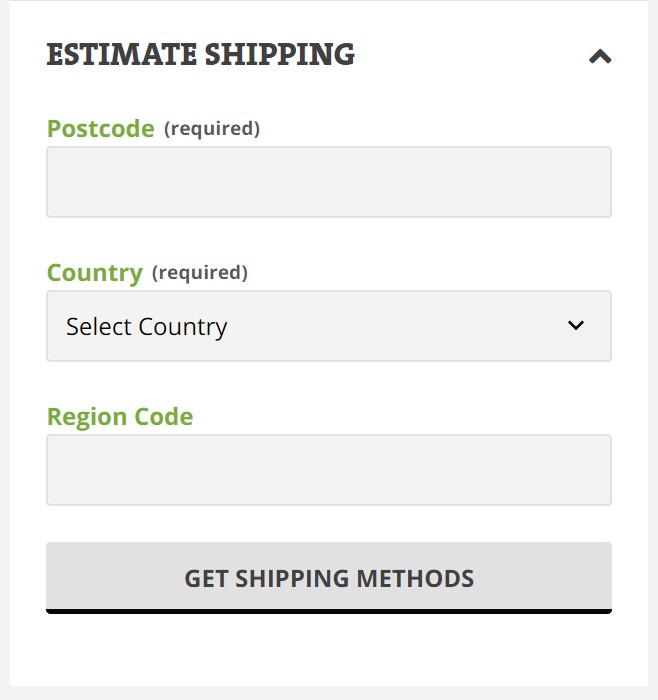The height and width of the screenshot is (700, 658).
Task: Click the Select Country placeholder text
Action: pos(147,327)
